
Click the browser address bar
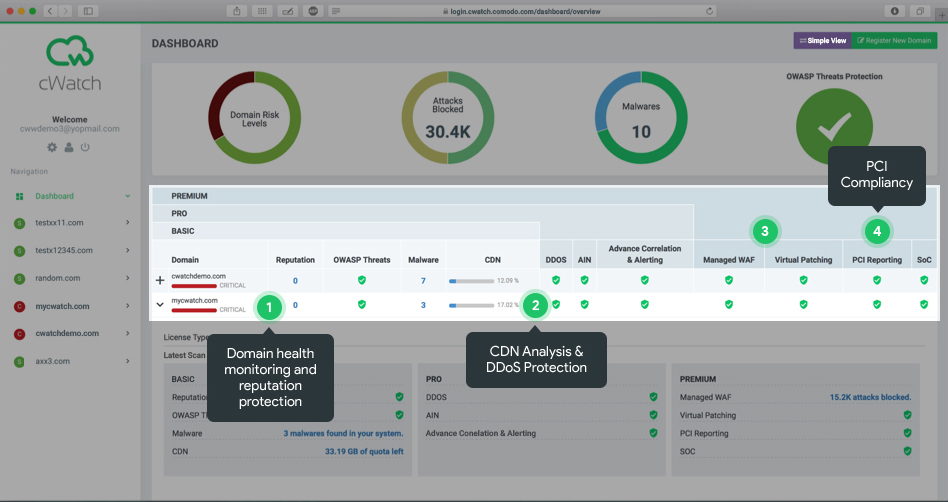coord(524,11)
